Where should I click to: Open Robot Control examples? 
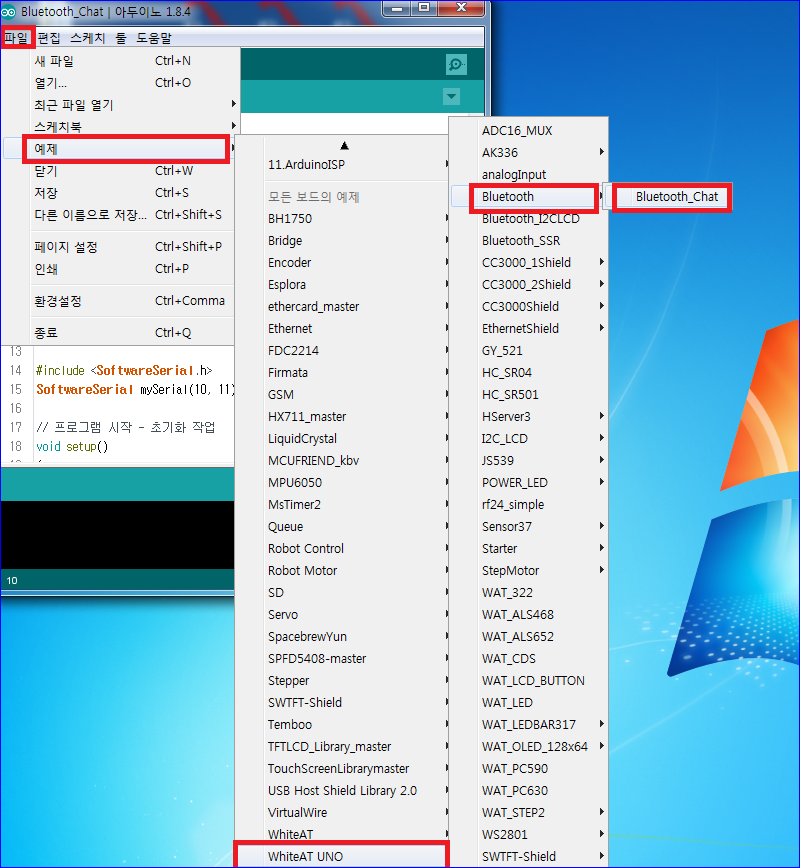click(x=343, y=549)
